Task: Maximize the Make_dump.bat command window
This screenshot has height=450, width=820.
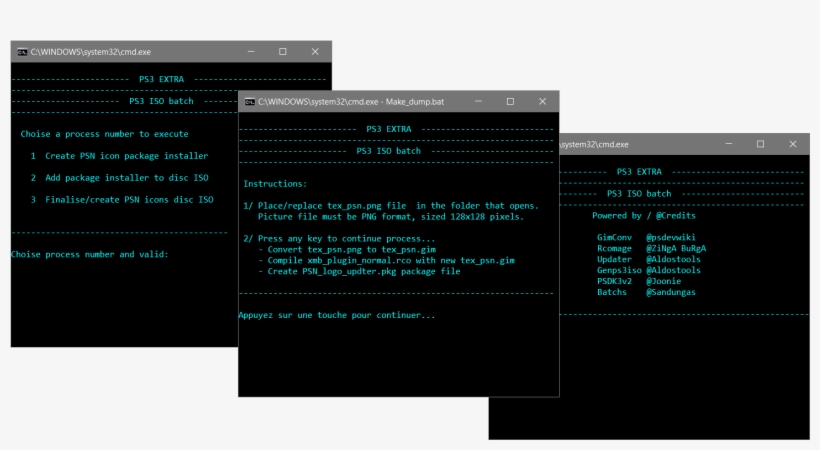Action: 510,102
